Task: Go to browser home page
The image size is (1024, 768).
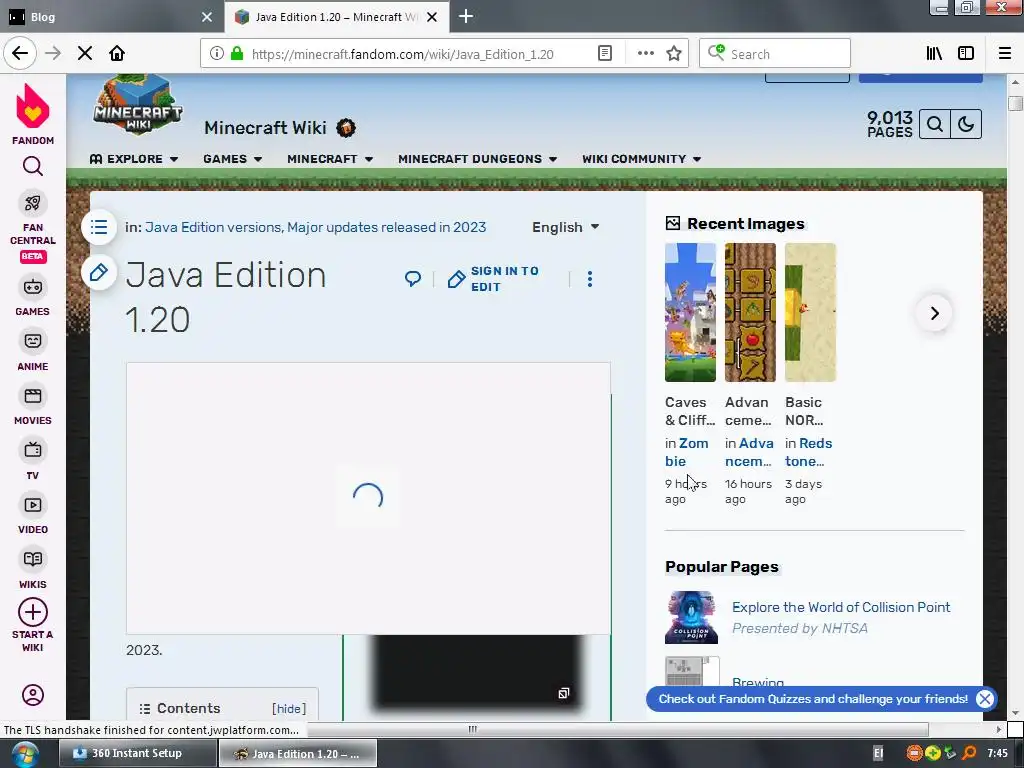Action: pos(117,54)
